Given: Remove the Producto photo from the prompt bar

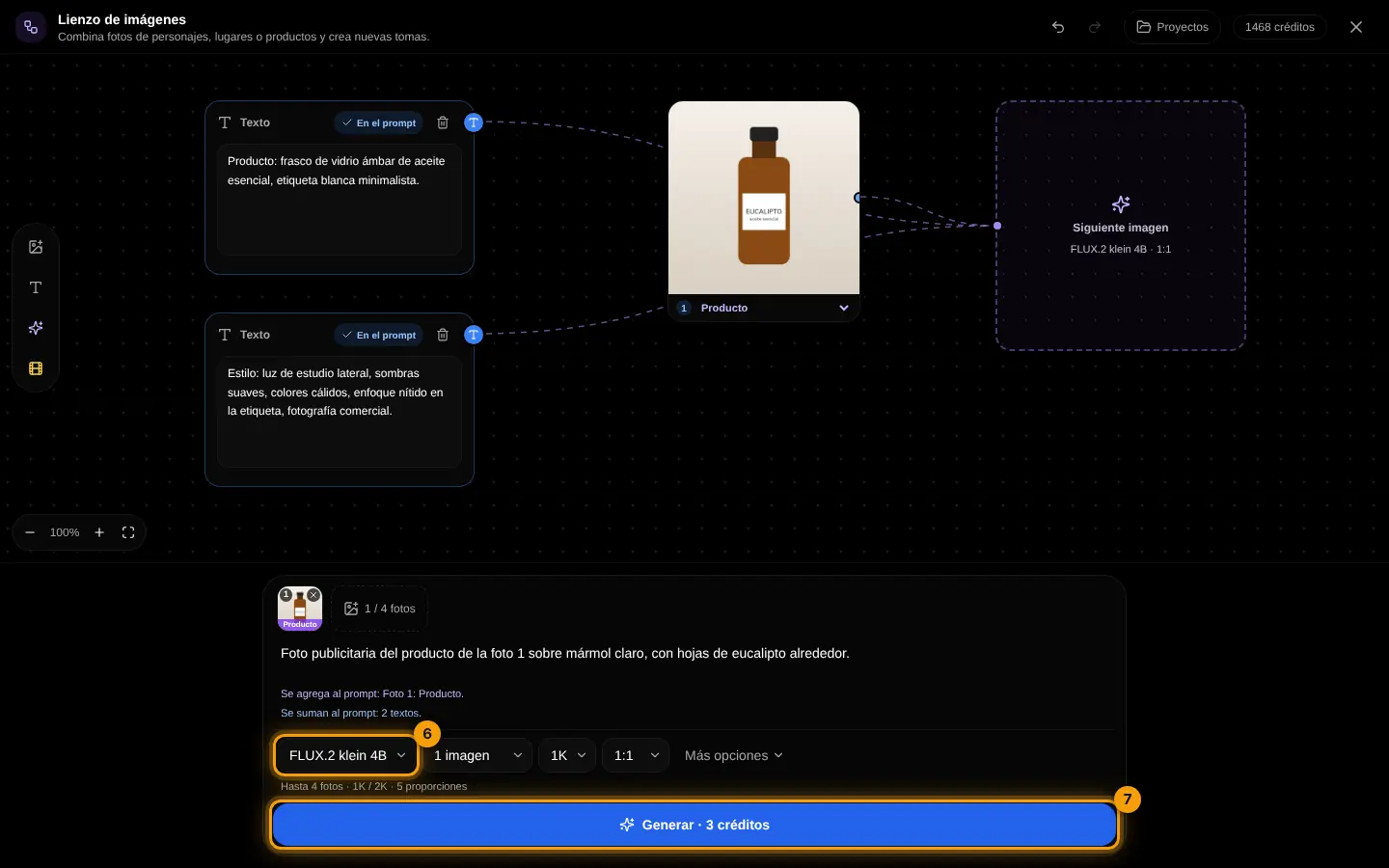Looking at the screenshot, I should coord(314,595).
